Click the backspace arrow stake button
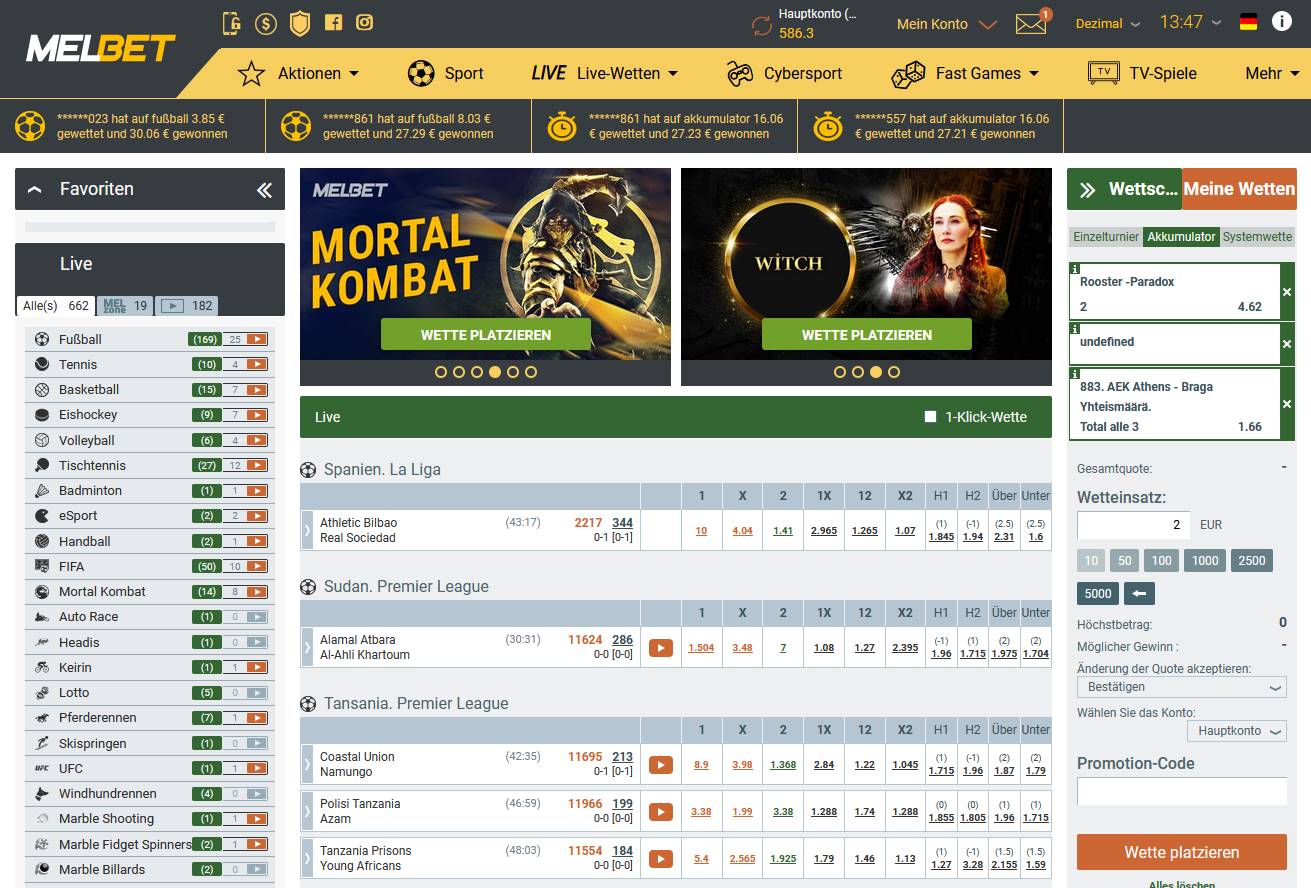 (1139, 593)
